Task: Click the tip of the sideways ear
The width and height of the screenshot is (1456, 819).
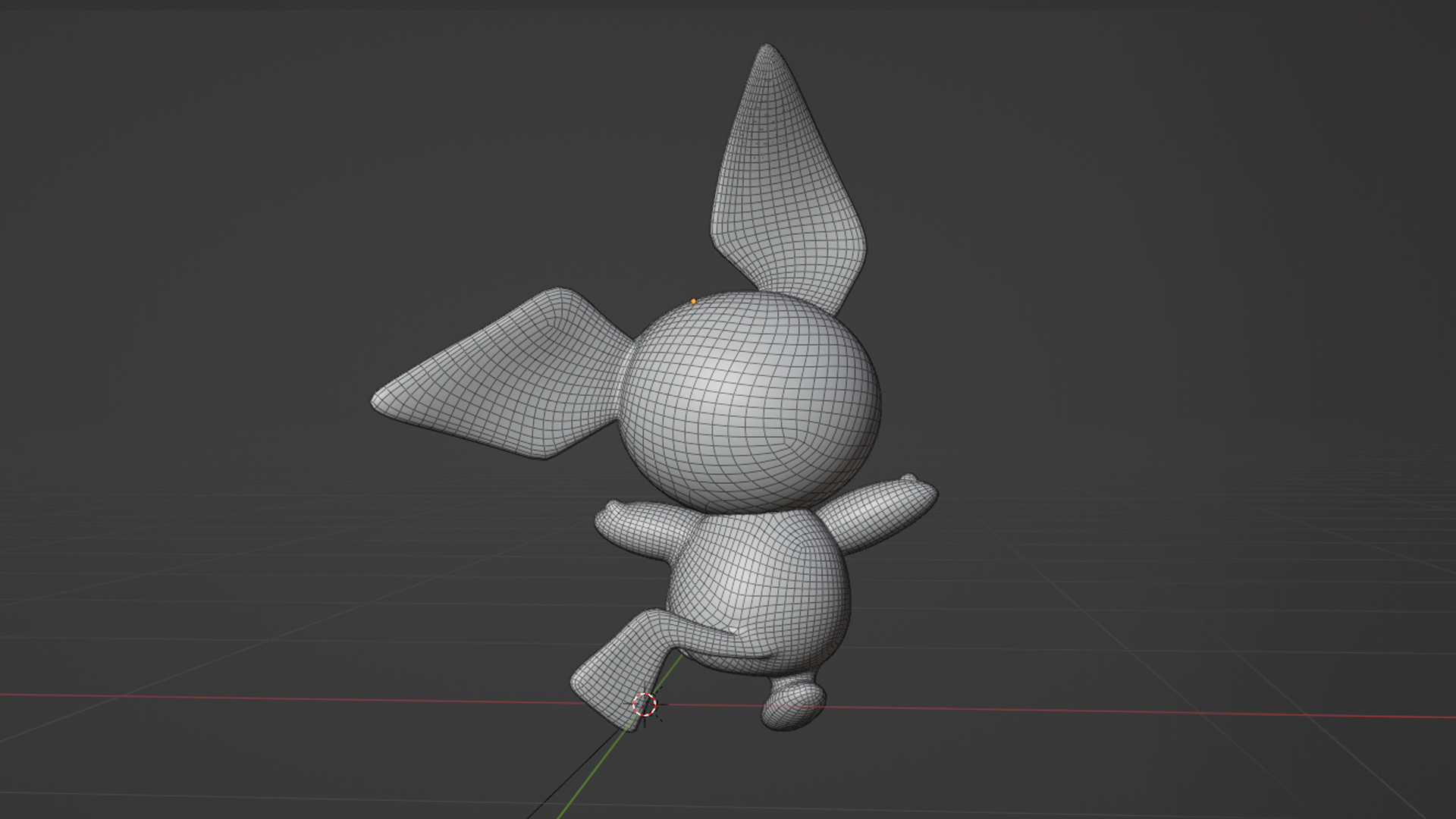Action: [377, 400]
